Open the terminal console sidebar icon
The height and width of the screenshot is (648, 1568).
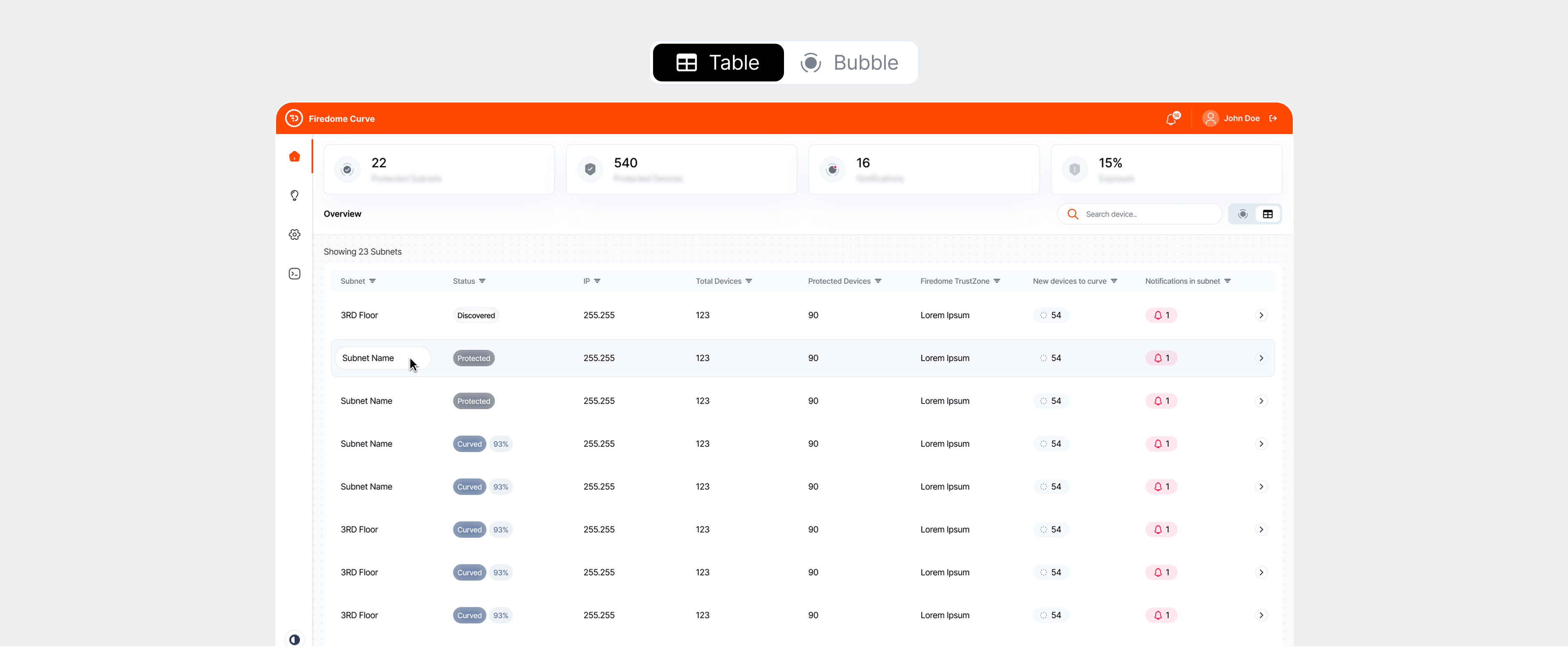(294, 274)
